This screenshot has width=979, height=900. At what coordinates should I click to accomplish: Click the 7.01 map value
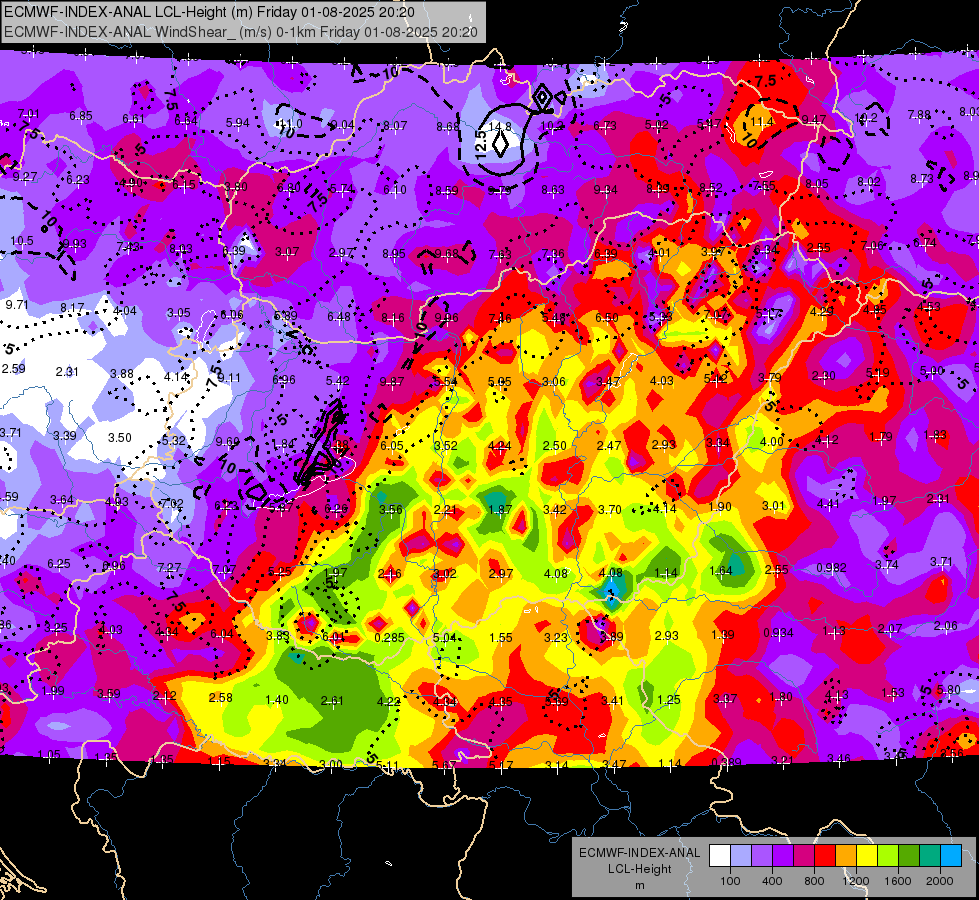tap(28, 114)
